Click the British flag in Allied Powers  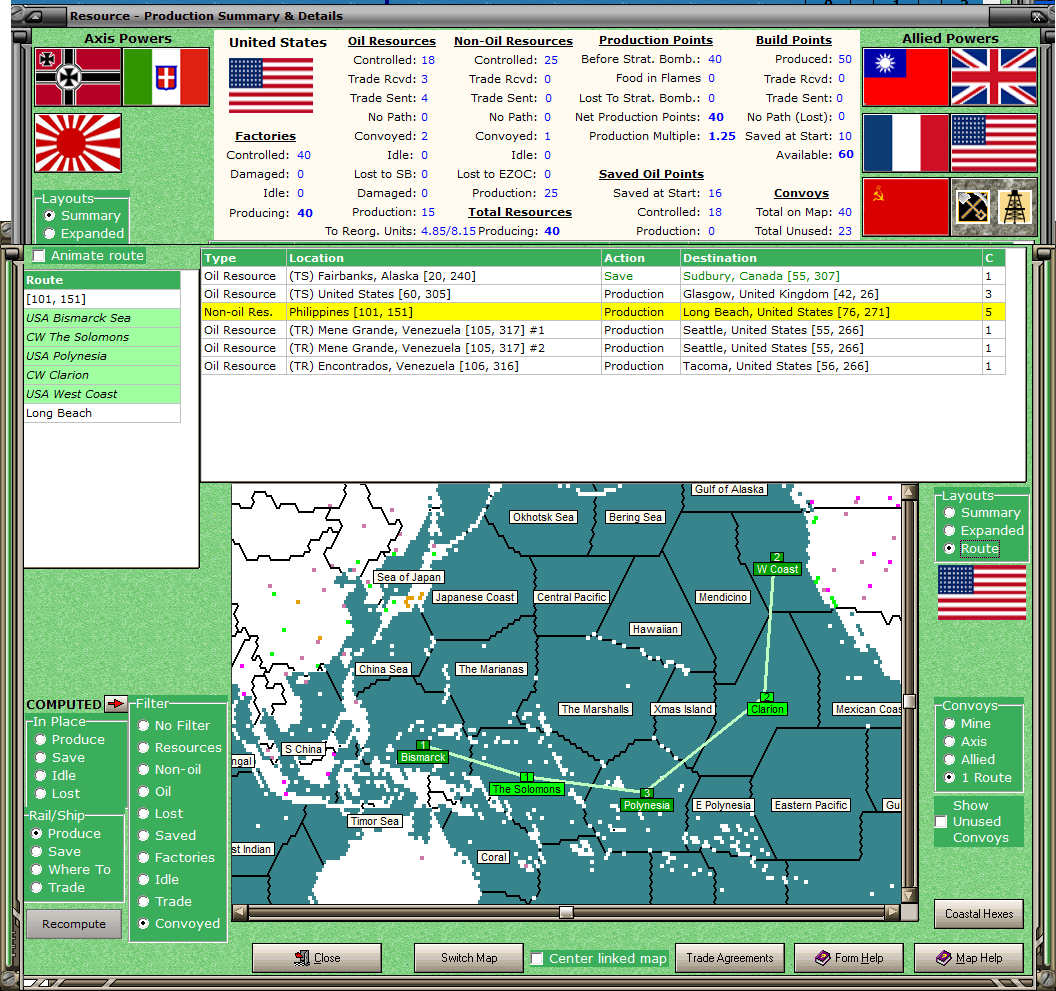click(x=993, y=76)
